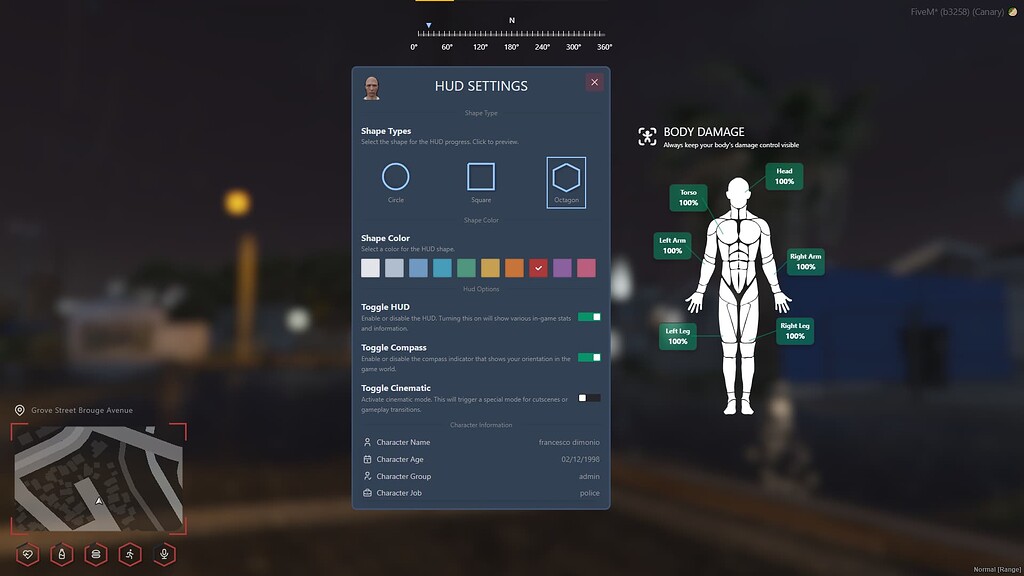Select the Octagon shape type
This screenshot has height=576, width=1024.
coord(566,179)
